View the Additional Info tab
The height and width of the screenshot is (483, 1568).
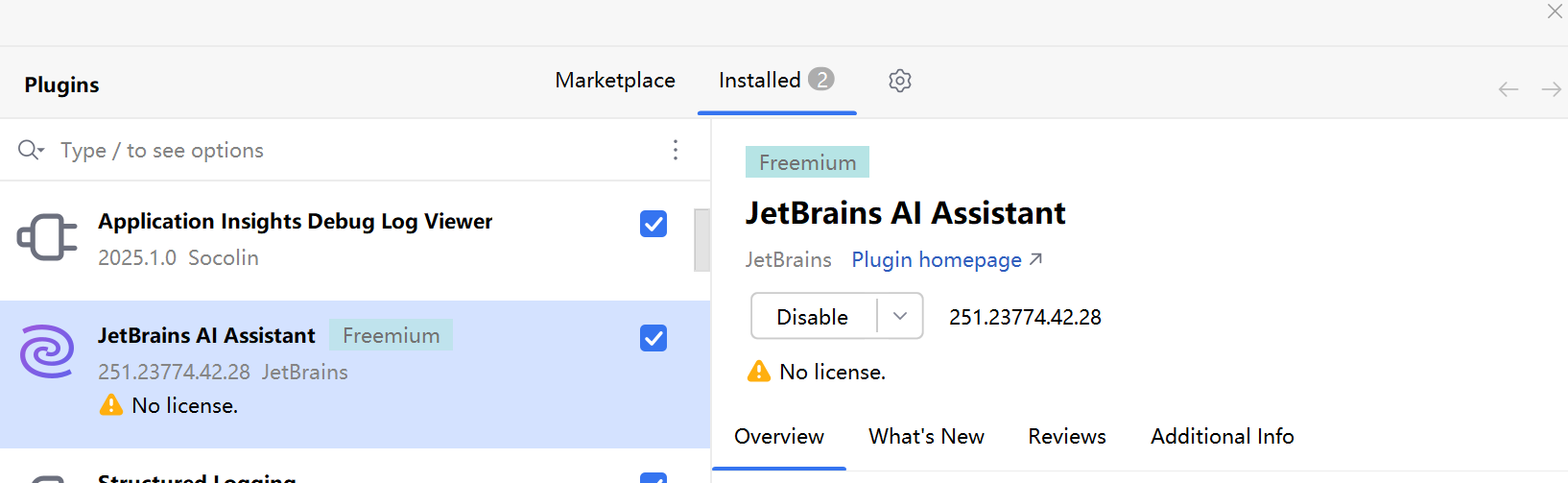coord(1223,437)
